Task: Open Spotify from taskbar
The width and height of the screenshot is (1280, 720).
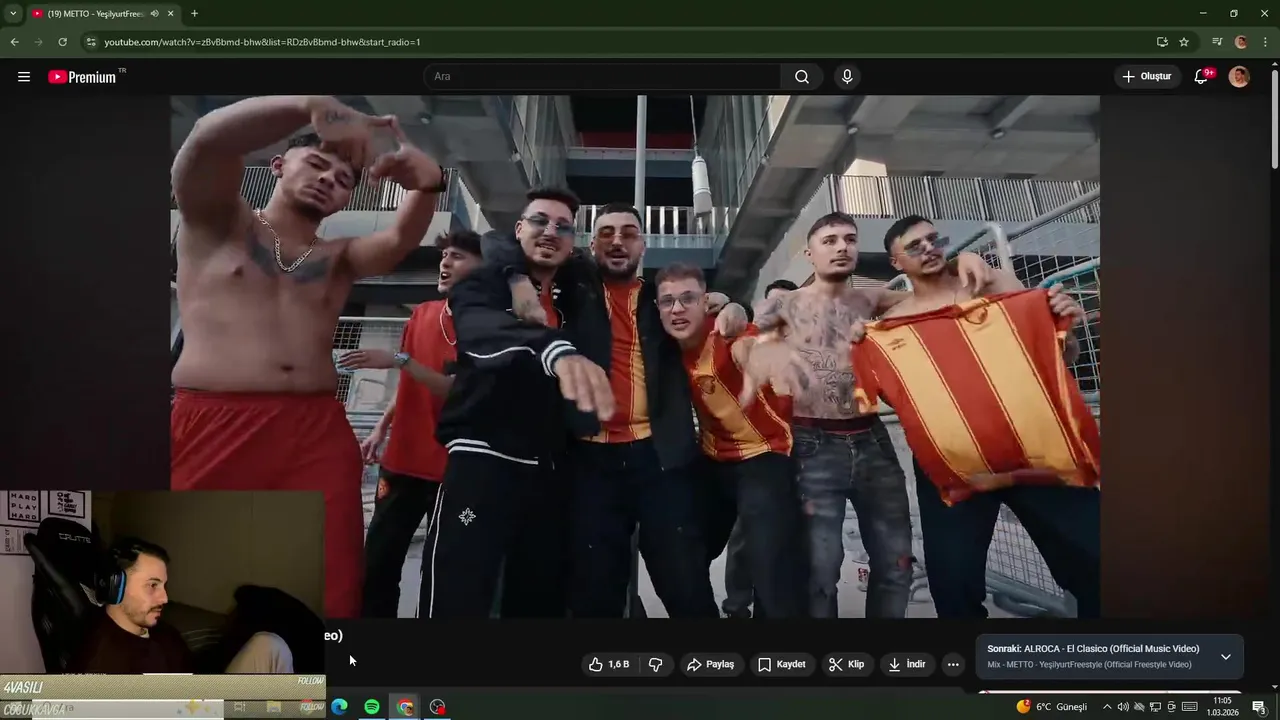Action: (372, 707)
